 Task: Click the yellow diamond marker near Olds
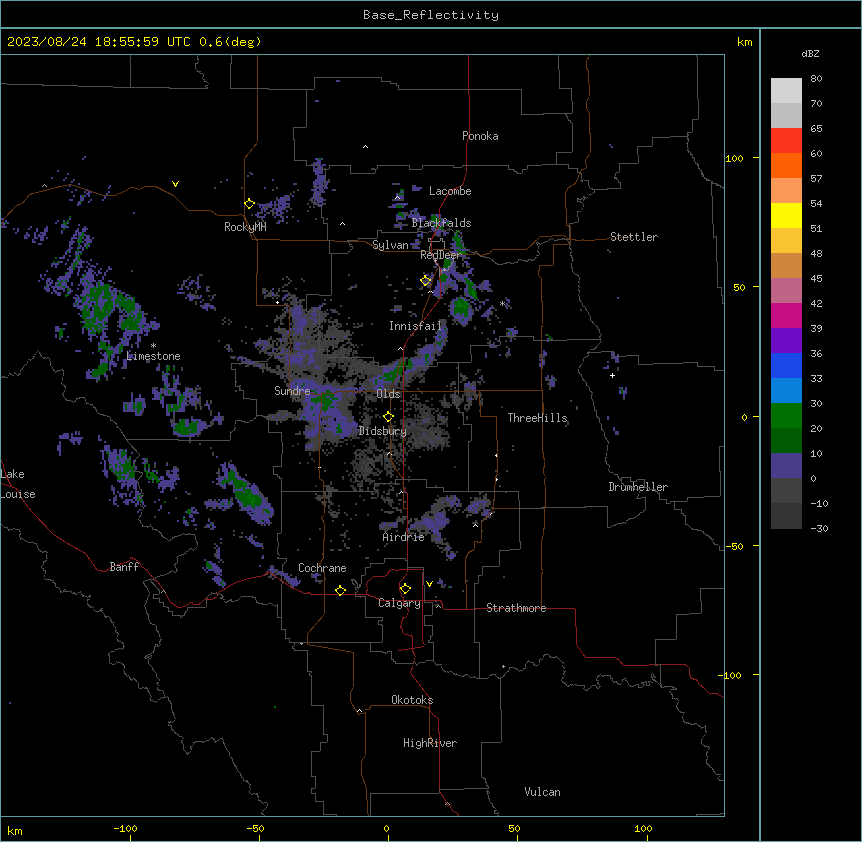[x=388, y=417]
